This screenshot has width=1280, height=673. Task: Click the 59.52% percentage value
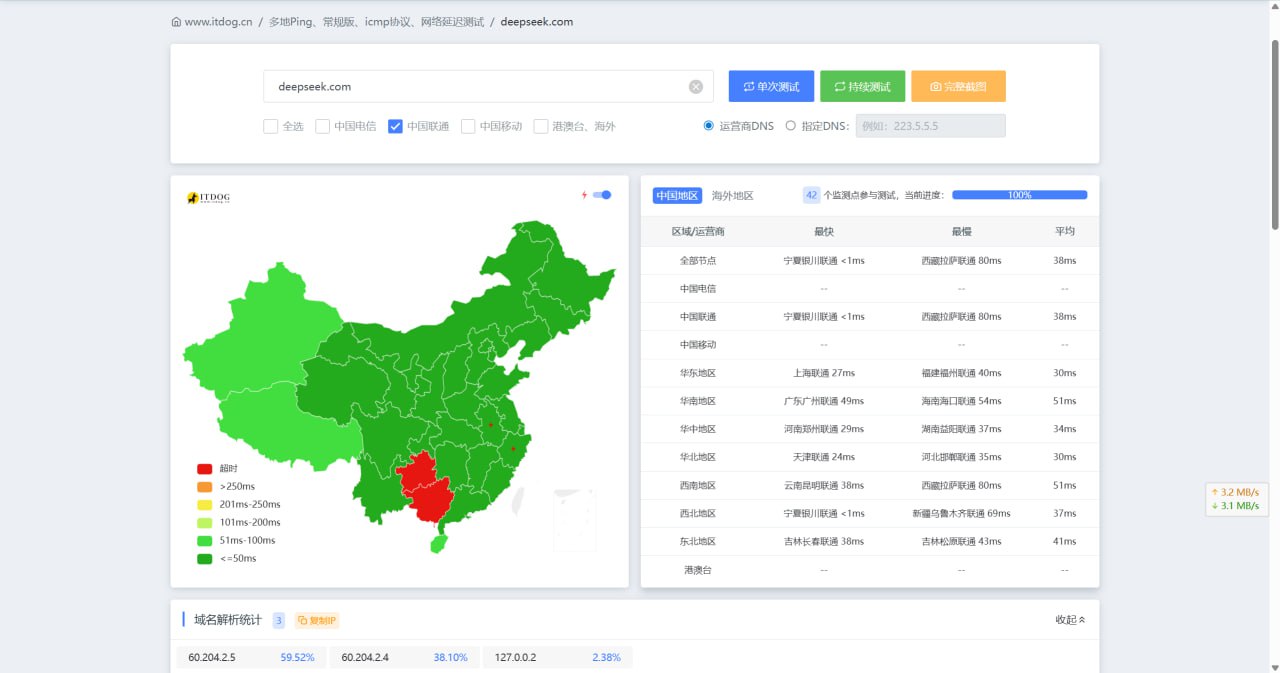click(298, 657)
